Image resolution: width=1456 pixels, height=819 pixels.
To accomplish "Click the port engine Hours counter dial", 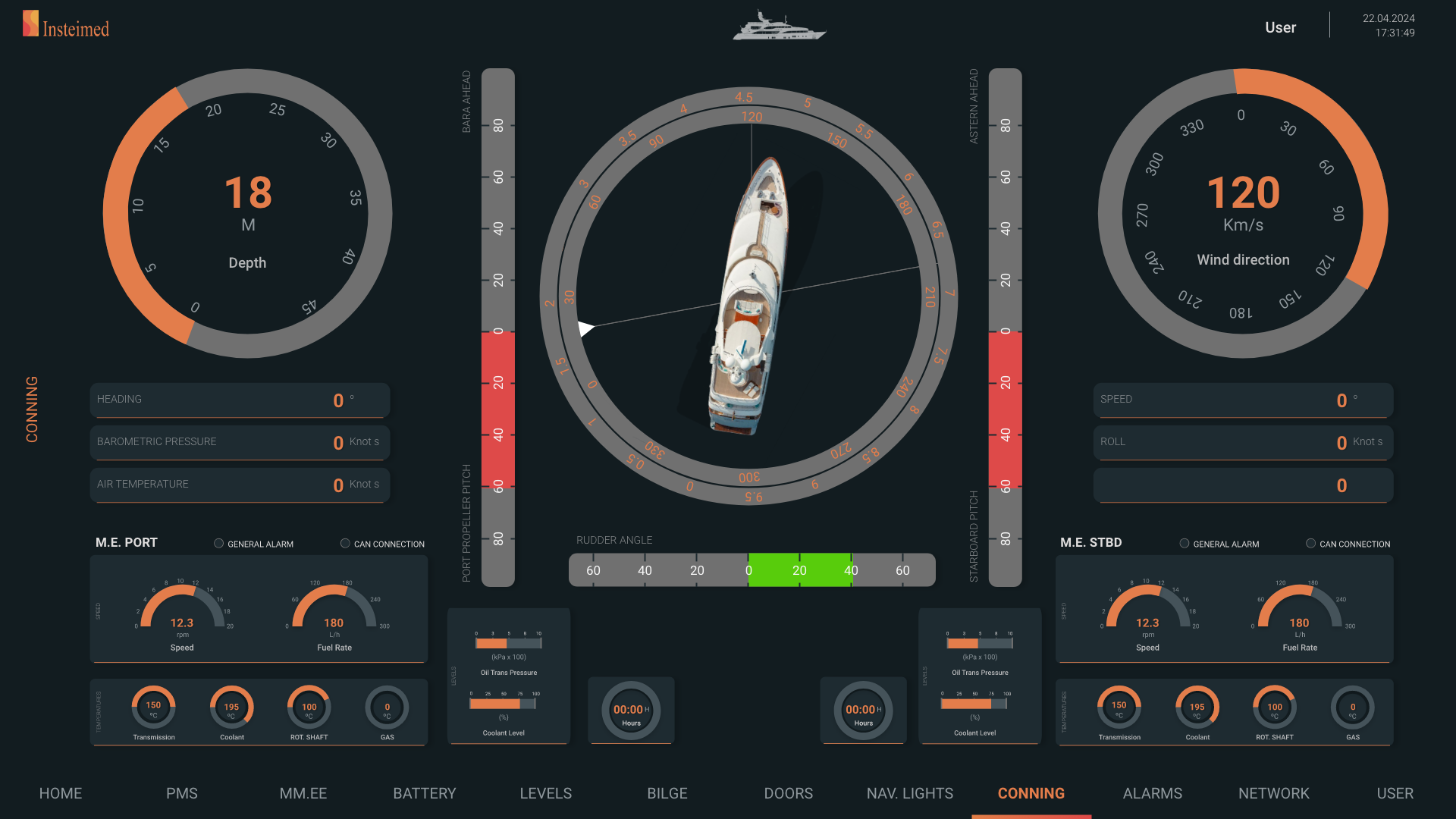I will tap(631, 711).
